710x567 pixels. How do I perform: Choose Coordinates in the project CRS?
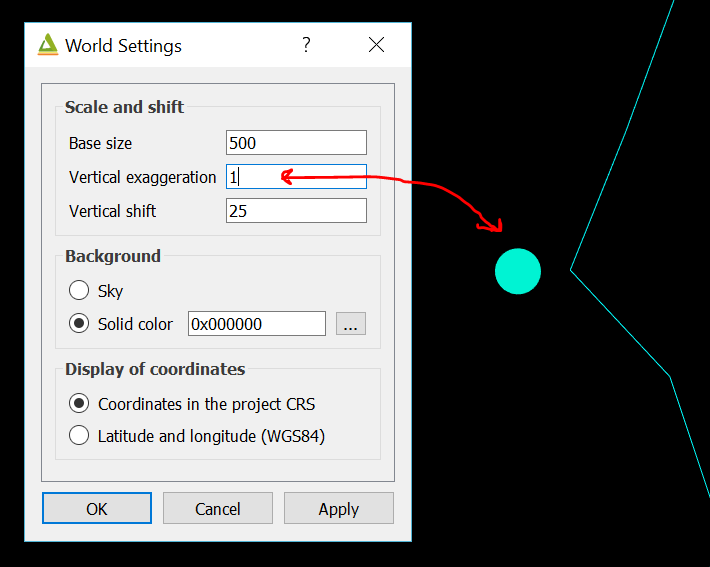[x=79, y=404]
